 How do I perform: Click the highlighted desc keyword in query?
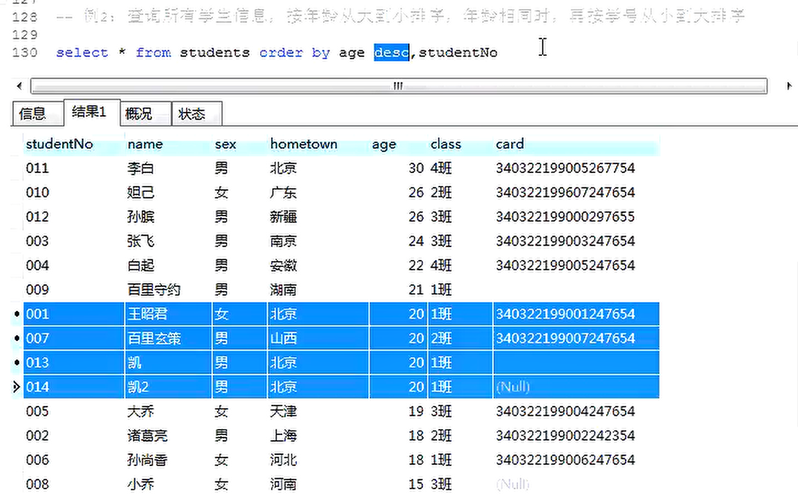pyautogui.click(x=391, y=52)
